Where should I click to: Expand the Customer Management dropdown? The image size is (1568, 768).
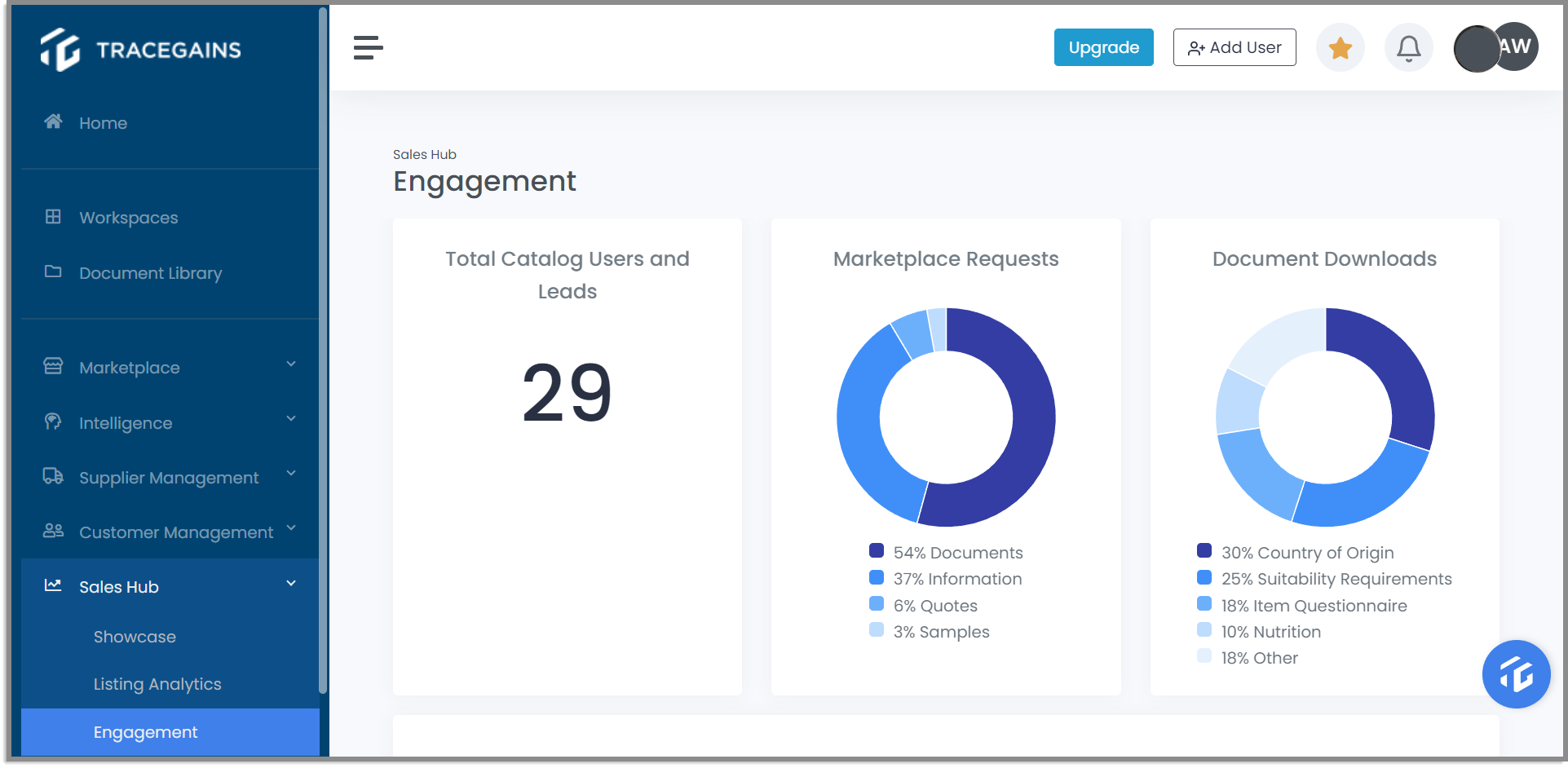click(x=291, y=528)
